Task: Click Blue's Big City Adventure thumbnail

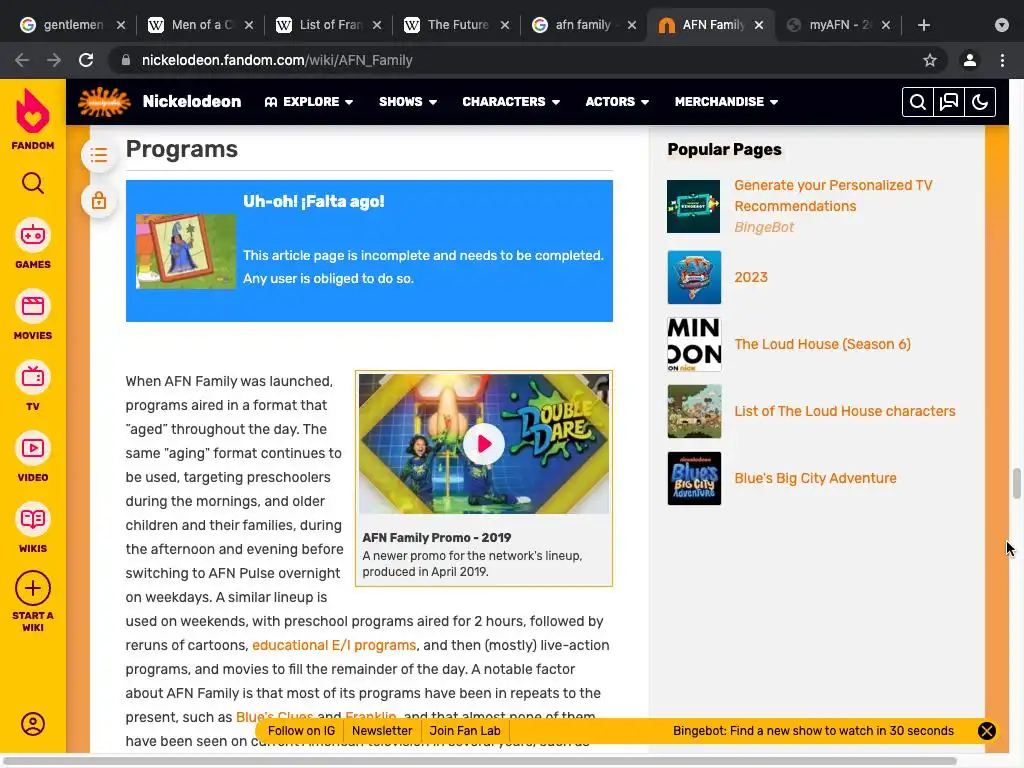Action: point(694,478)
